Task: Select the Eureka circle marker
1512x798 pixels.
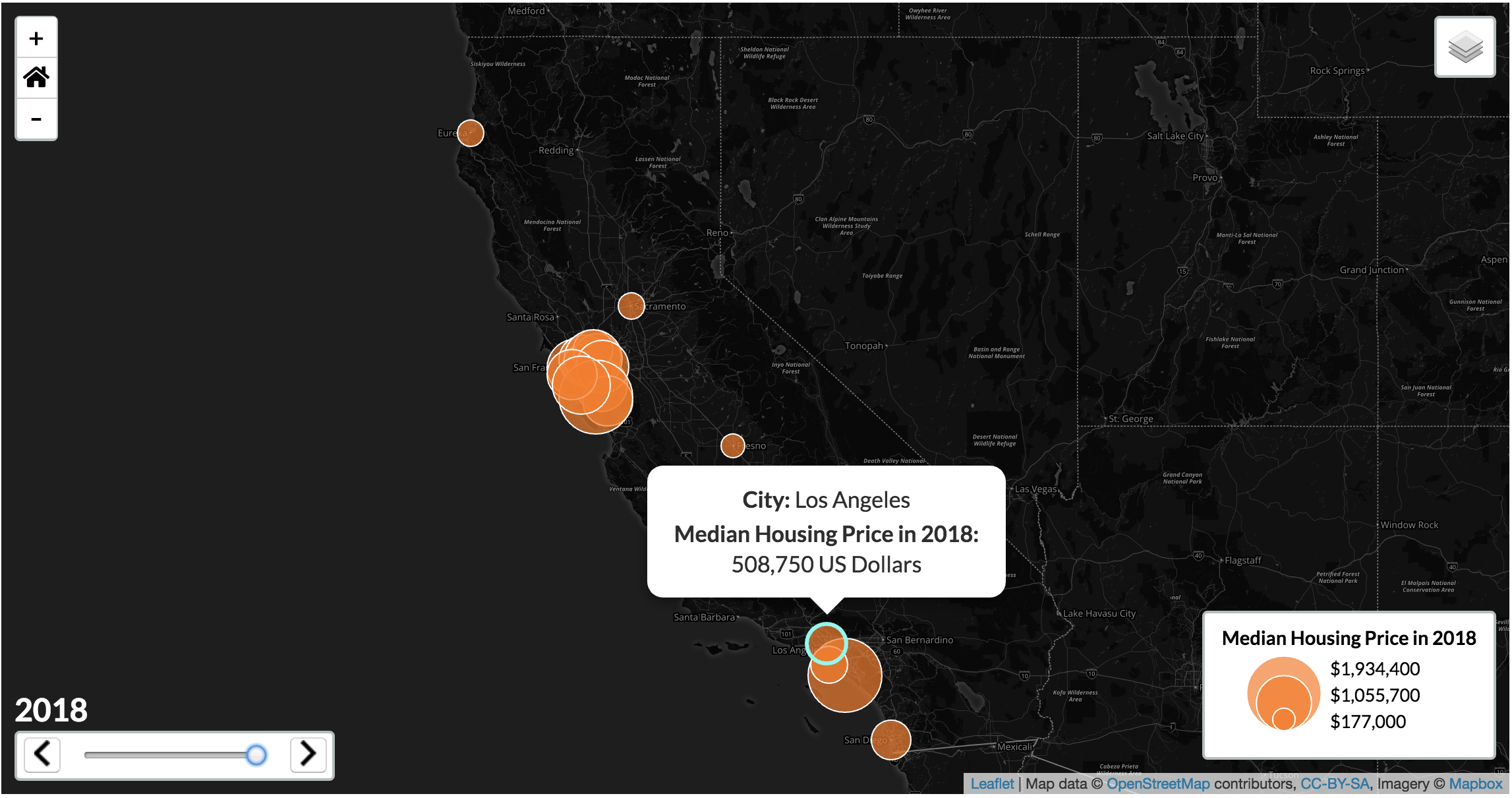Action: click(471, 133)
